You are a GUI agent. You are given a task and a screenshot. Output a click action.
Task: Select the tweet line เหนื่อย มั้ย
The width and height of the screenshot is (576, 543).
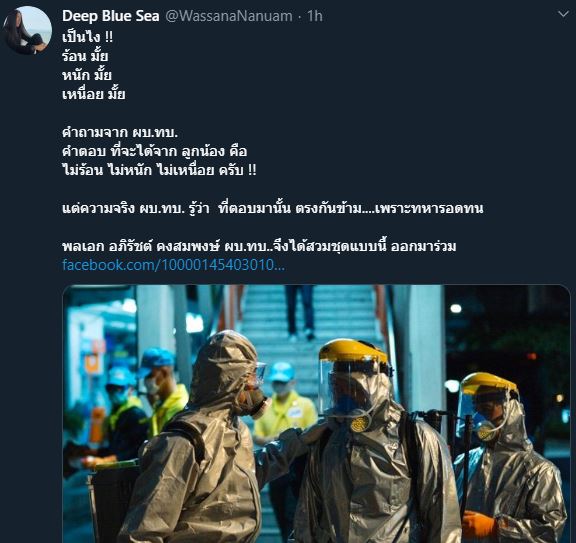94,94
